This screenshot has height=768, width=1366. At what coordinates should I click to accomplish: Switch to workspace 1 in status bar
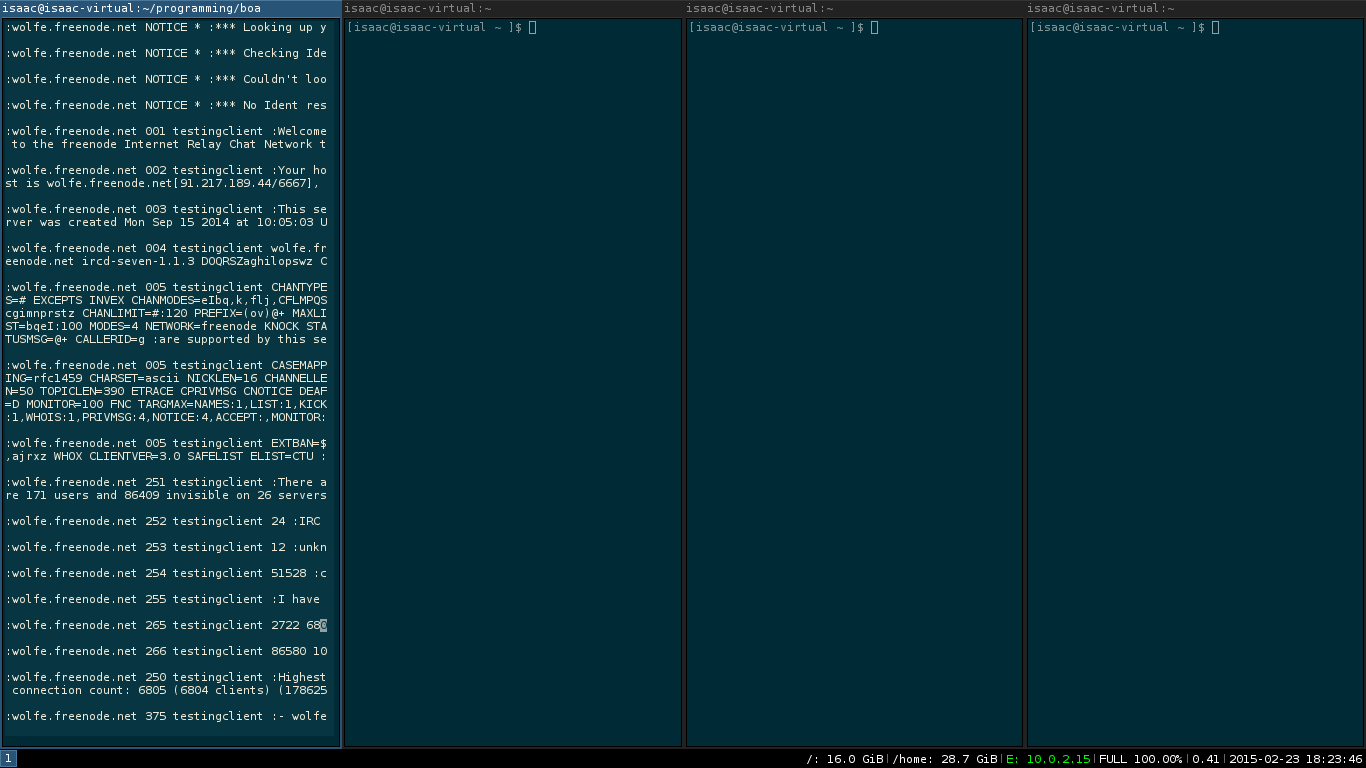[x=8, y=759]
